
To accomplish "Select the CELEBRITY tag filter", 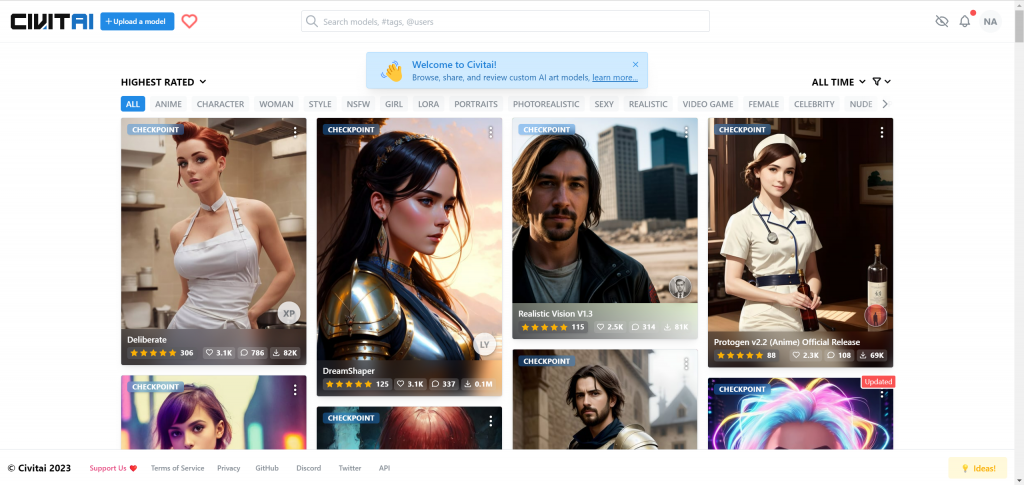I will coord(814,104).
